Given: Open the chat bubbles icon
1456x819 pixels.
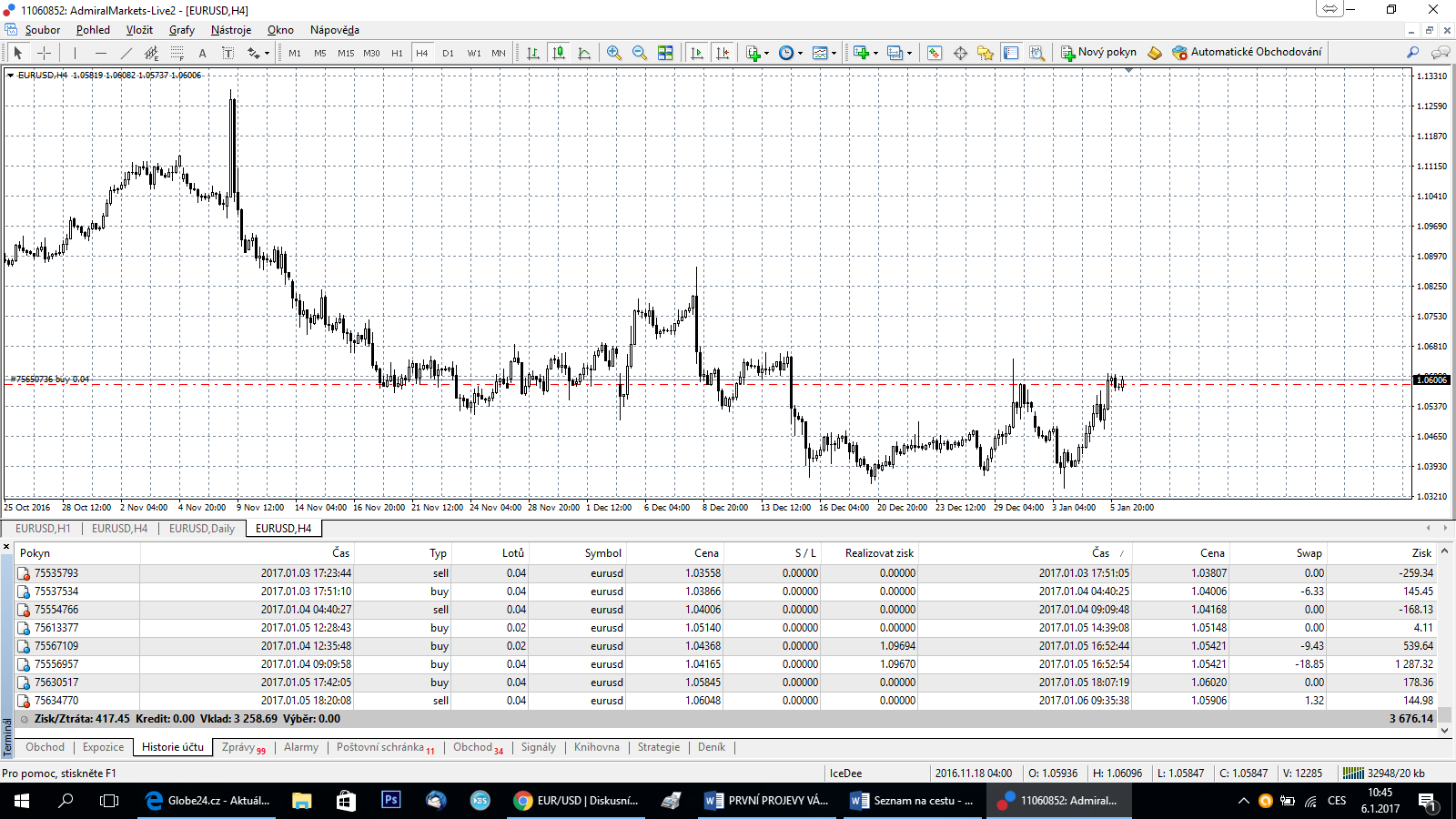Looking at the screenshot, I should (x=1441, y=53).
